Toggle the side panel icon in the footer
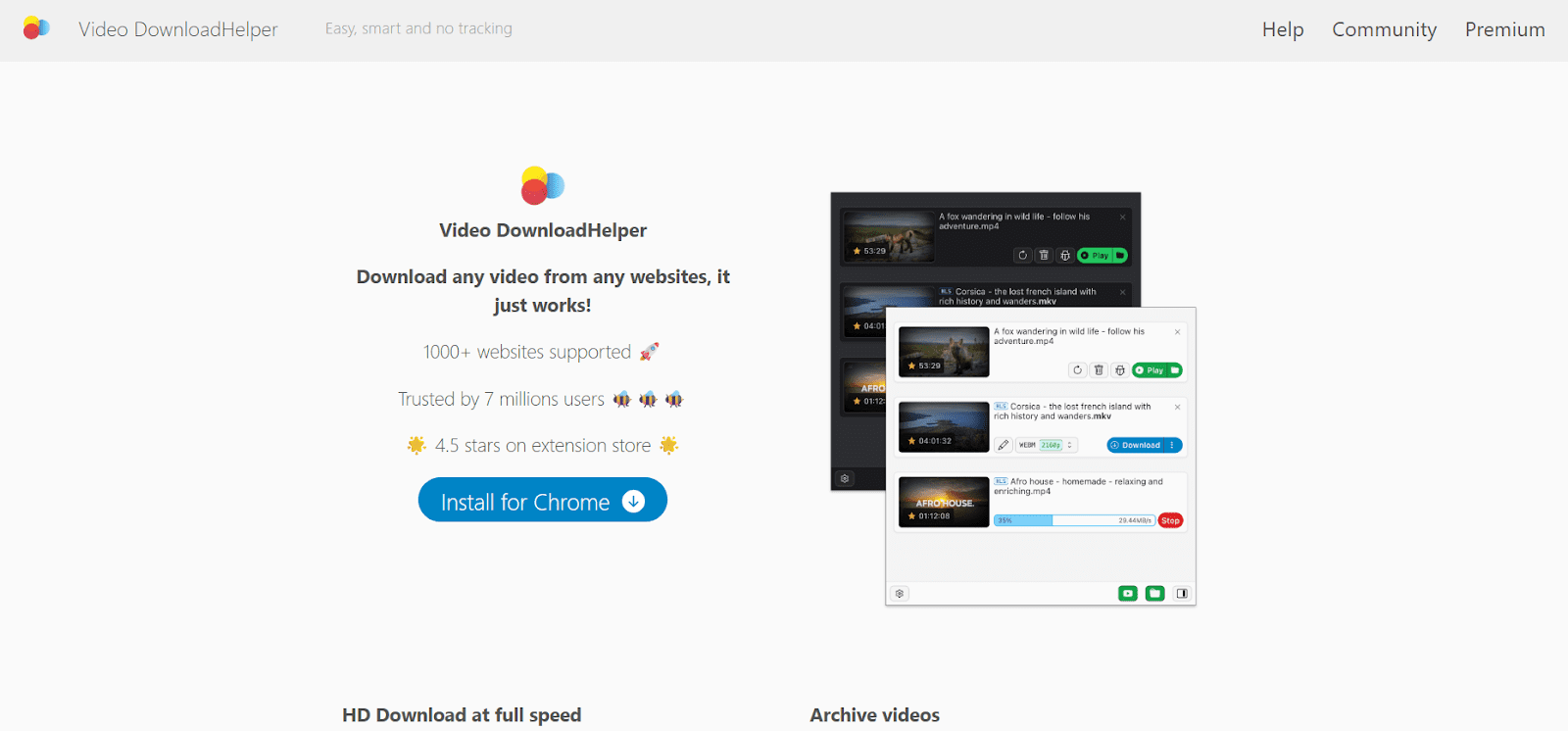Viewport: 1568px width, 731px height. 1182,594
